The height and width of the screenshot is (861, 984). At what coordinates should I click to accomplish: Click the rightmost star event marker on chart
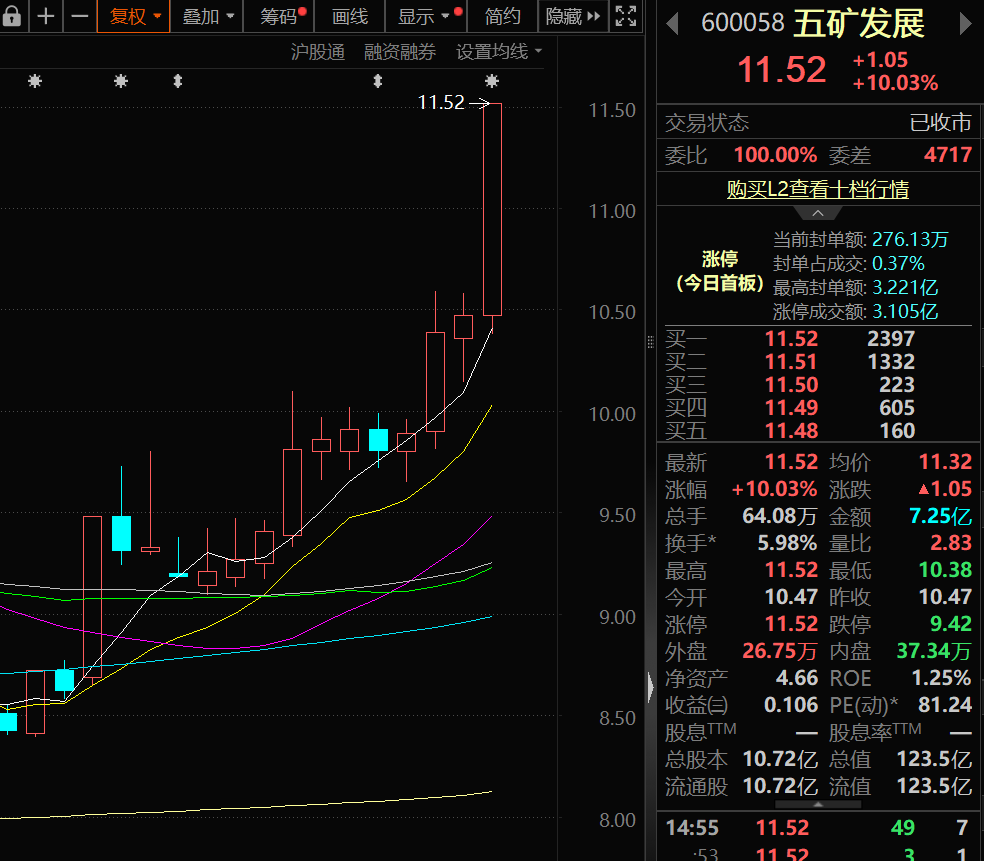click(x=491, y=81)
